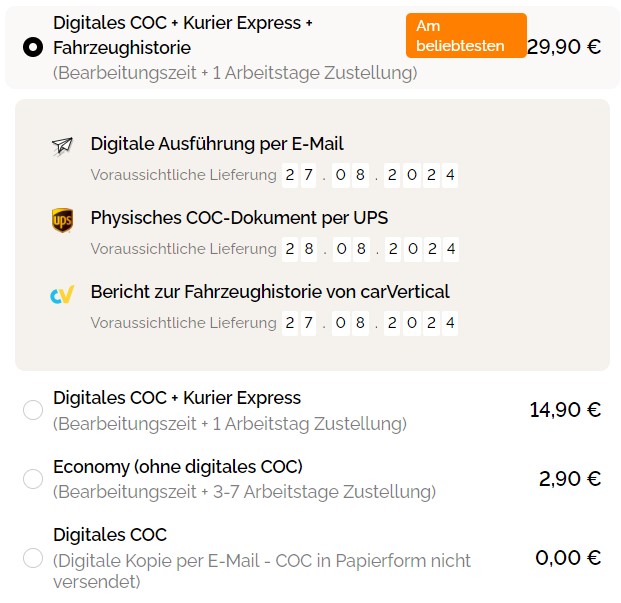Select the free Digitales COC radio button

click(x=33, y=558)
